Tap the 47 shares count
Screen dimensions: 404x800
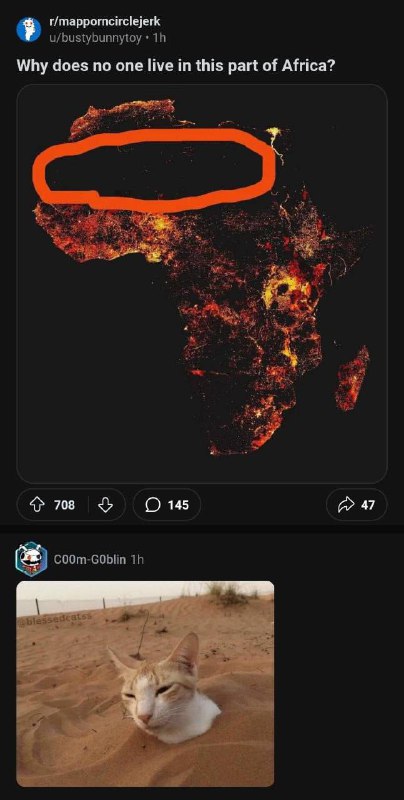click(368, 505)
